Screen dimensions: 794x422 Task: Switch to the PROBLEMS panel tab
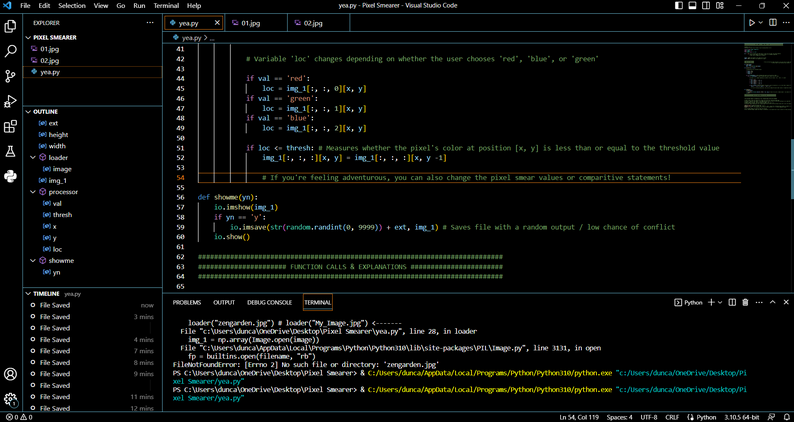(x=187, y=302)
